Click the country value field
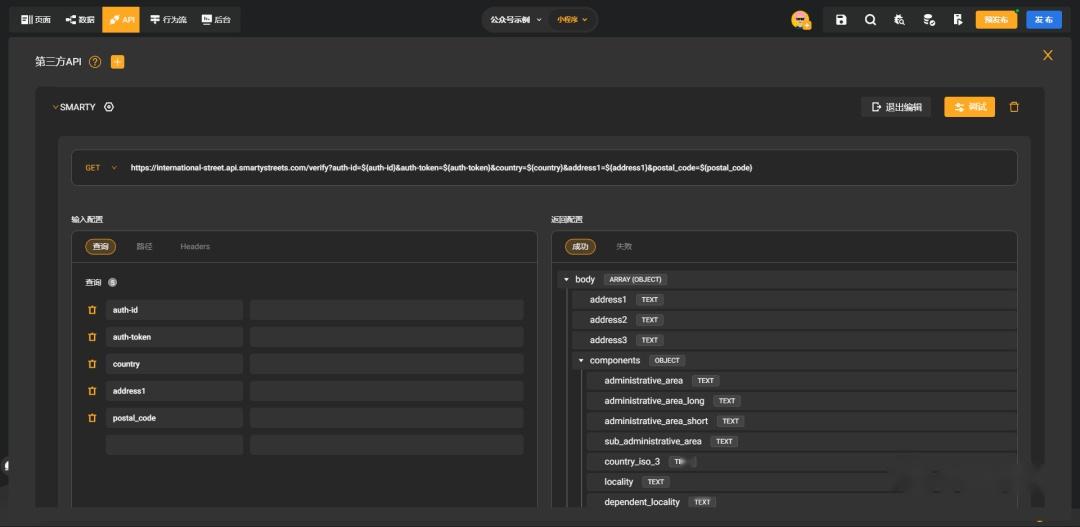The height and width of the screenshot is (527, 1080). click(386, 364)
